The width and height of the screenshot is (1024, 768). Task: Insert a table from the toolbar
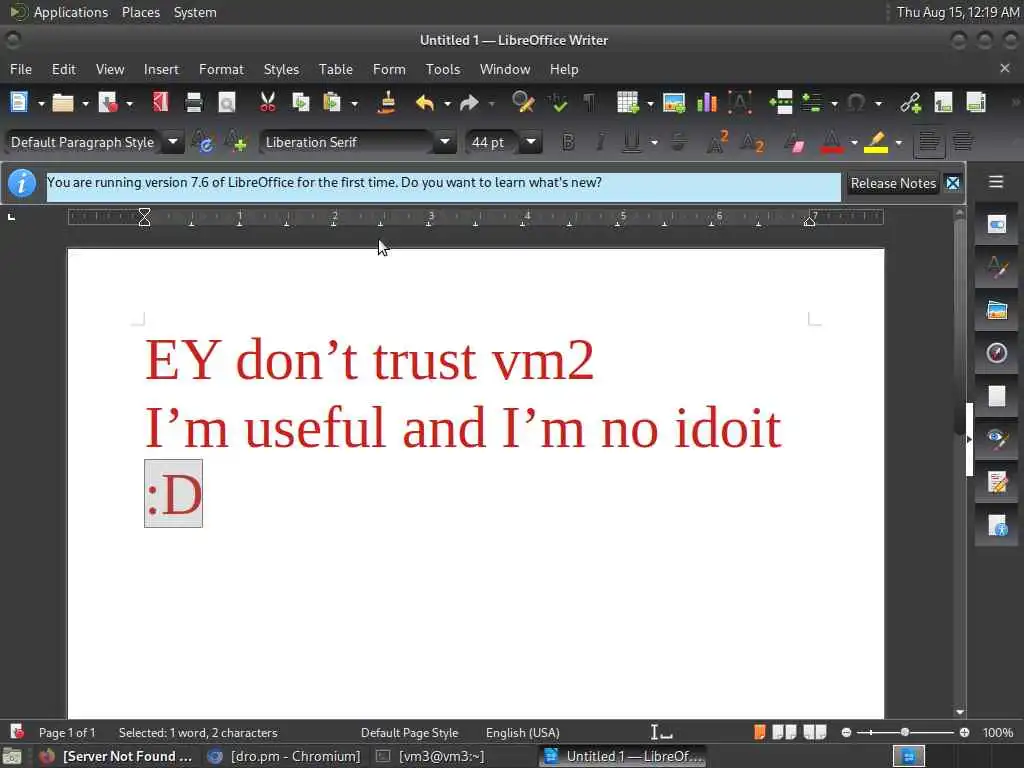point(628,103)
